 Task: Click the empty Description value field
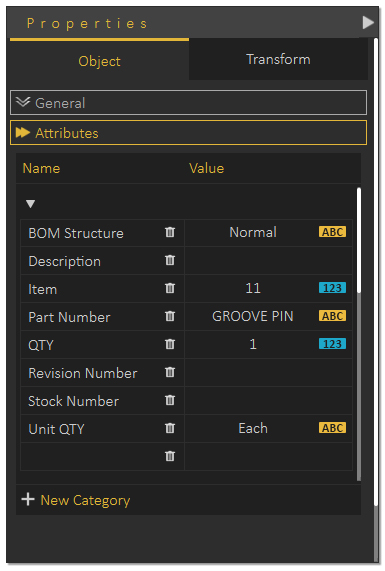(x=268, y=260)
